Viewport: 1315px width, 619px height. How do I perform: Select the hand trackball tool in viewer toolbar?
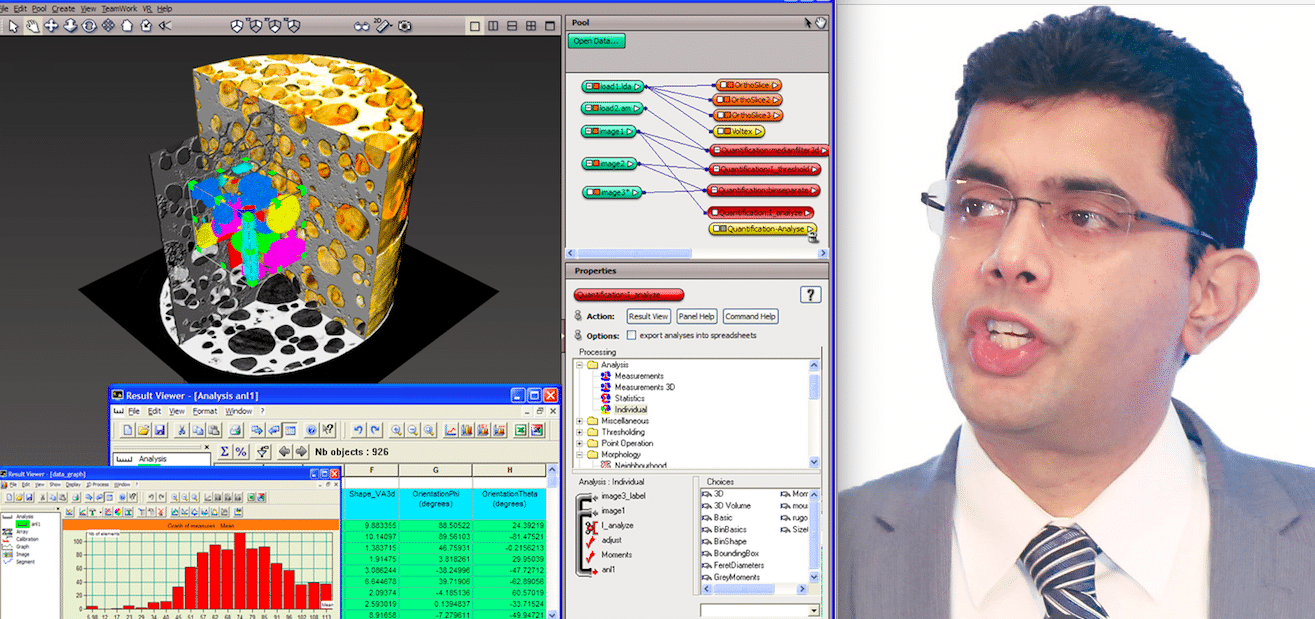click(x=33, y=25)
